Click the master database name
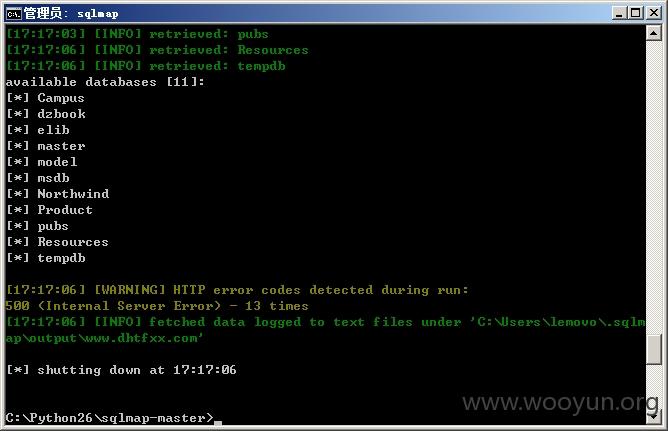 pos(61,146)
